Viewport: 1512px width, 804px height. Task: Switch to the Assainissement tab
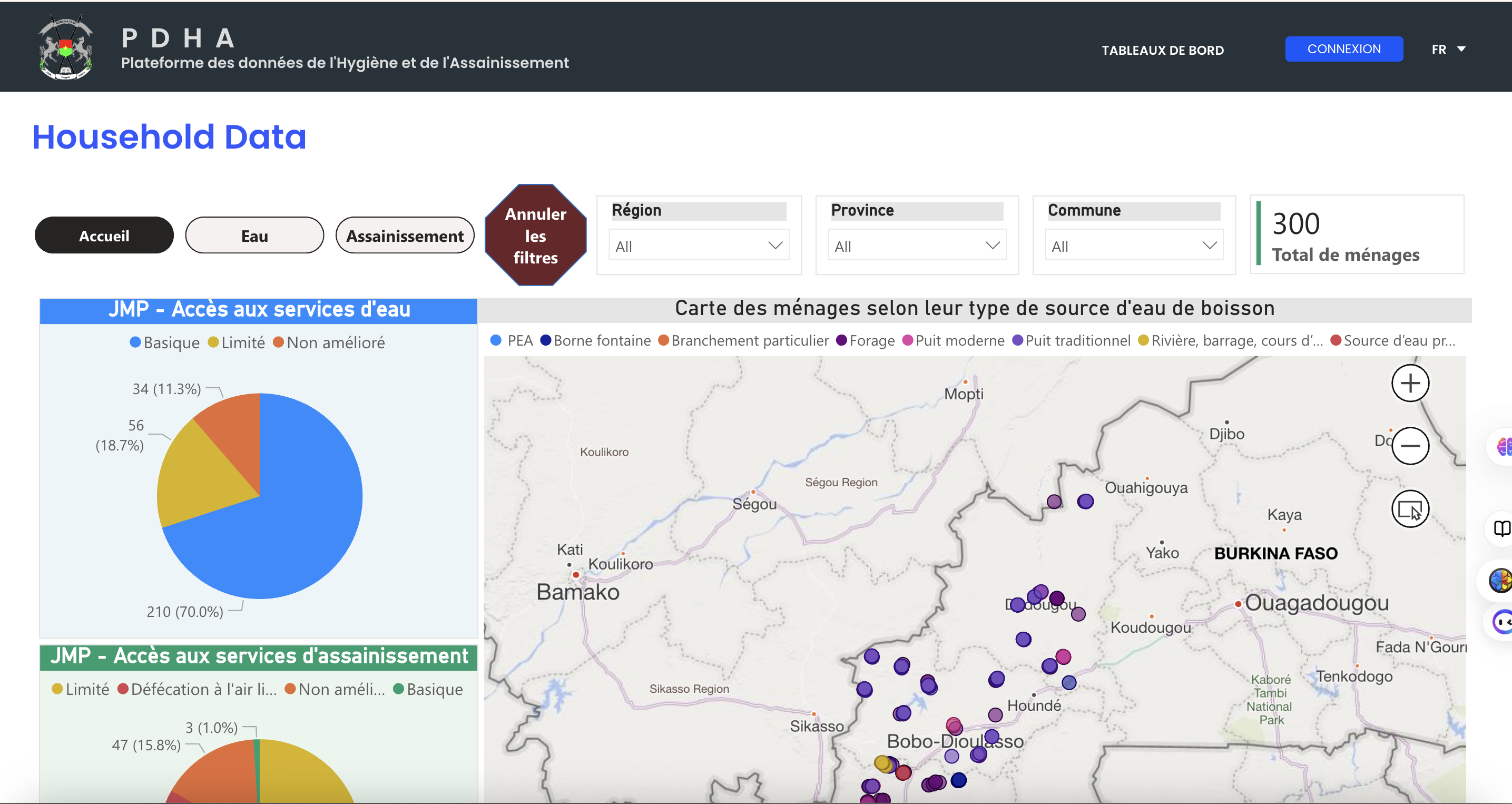[x=405, y=236]
